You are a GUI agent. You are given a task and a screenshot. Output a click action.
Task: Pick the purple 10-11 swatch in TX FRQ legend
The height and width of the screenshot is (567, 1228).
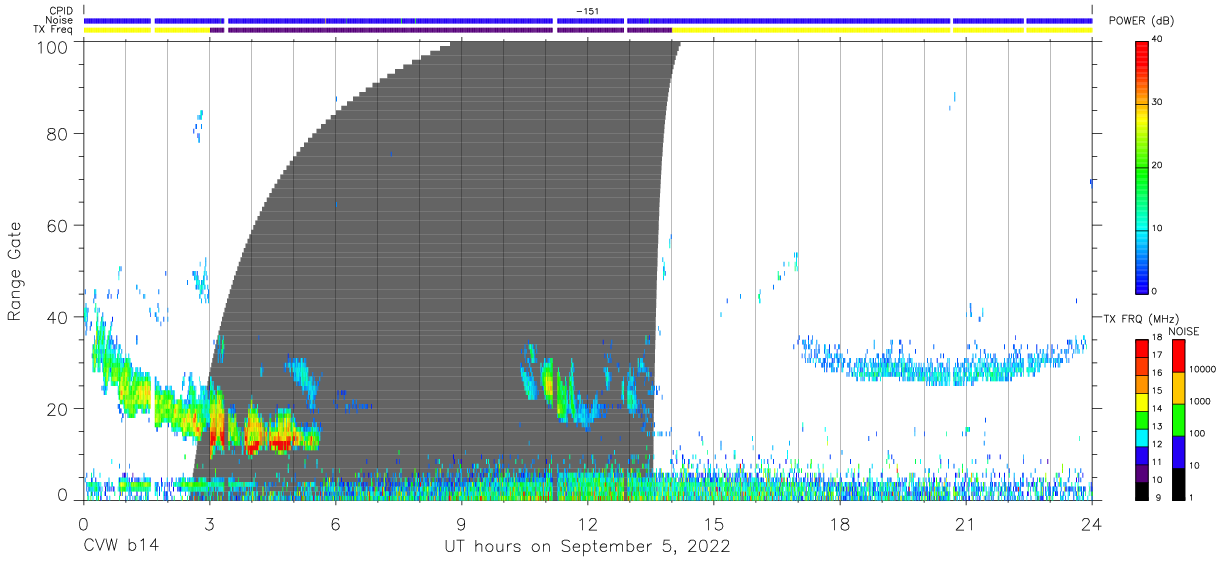[1141, 473]
